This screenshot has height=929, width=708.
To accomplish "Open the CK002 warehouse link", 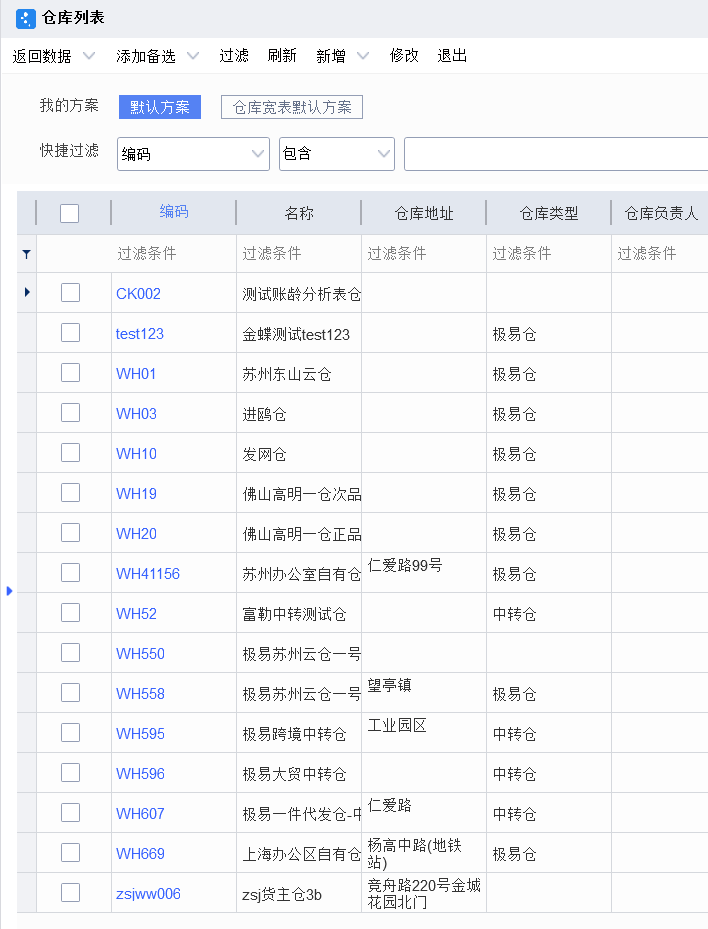I will [138, 294].
